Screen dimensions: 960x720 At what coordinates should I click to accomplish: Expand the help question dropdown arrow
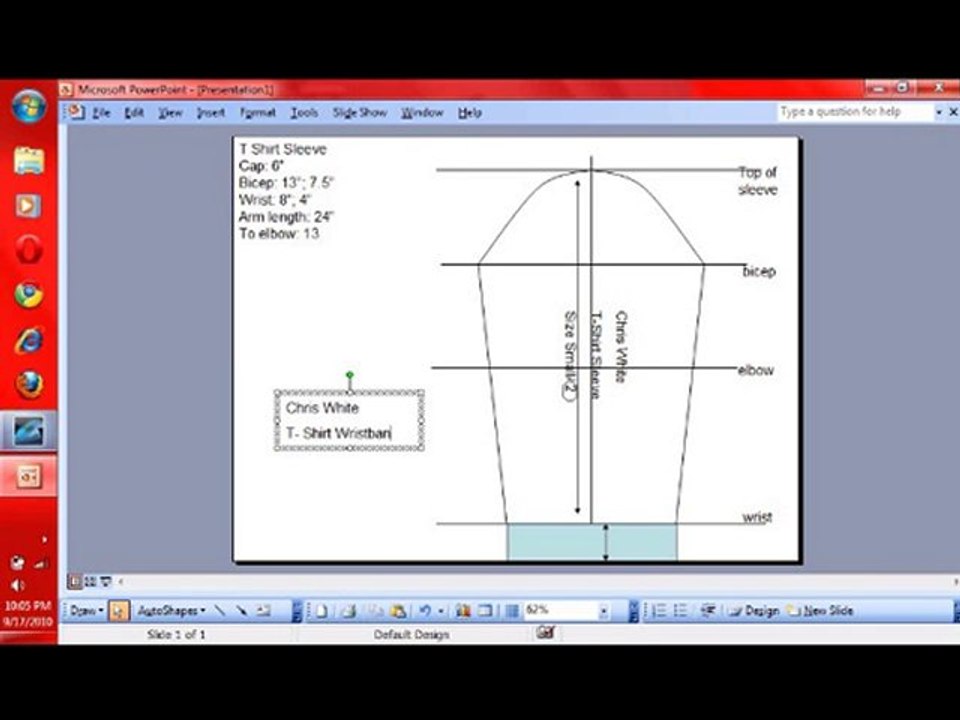[939, 113]
